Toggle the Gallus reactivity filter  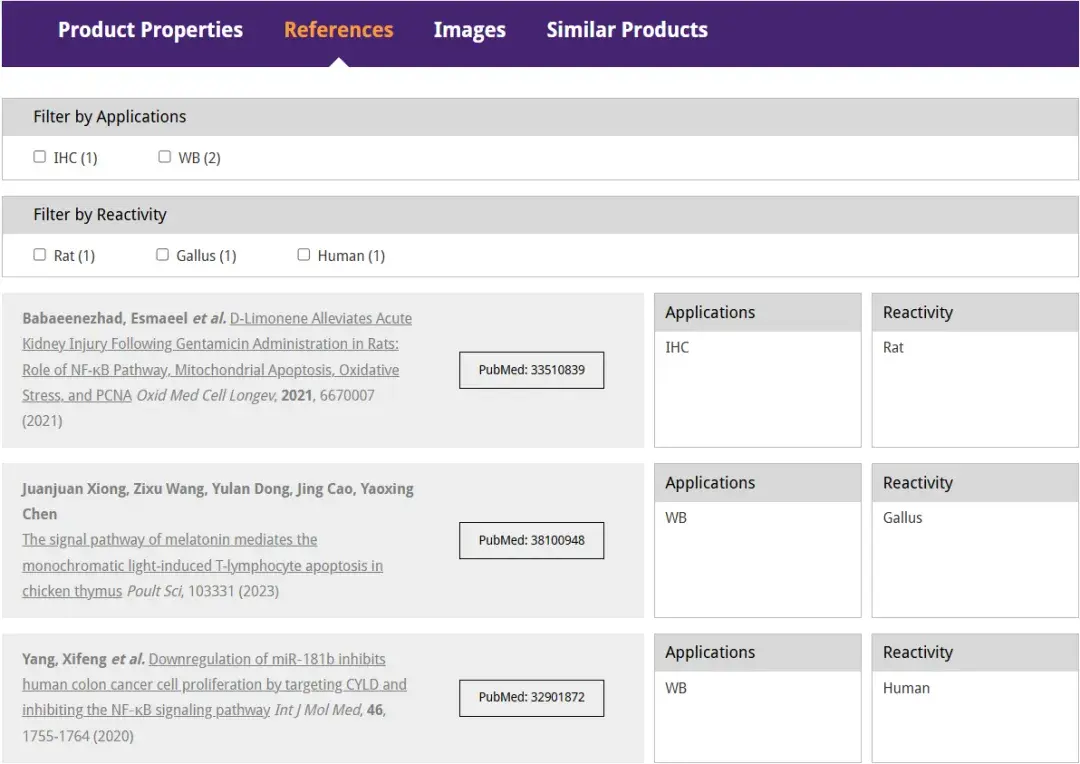coord(163,255)
